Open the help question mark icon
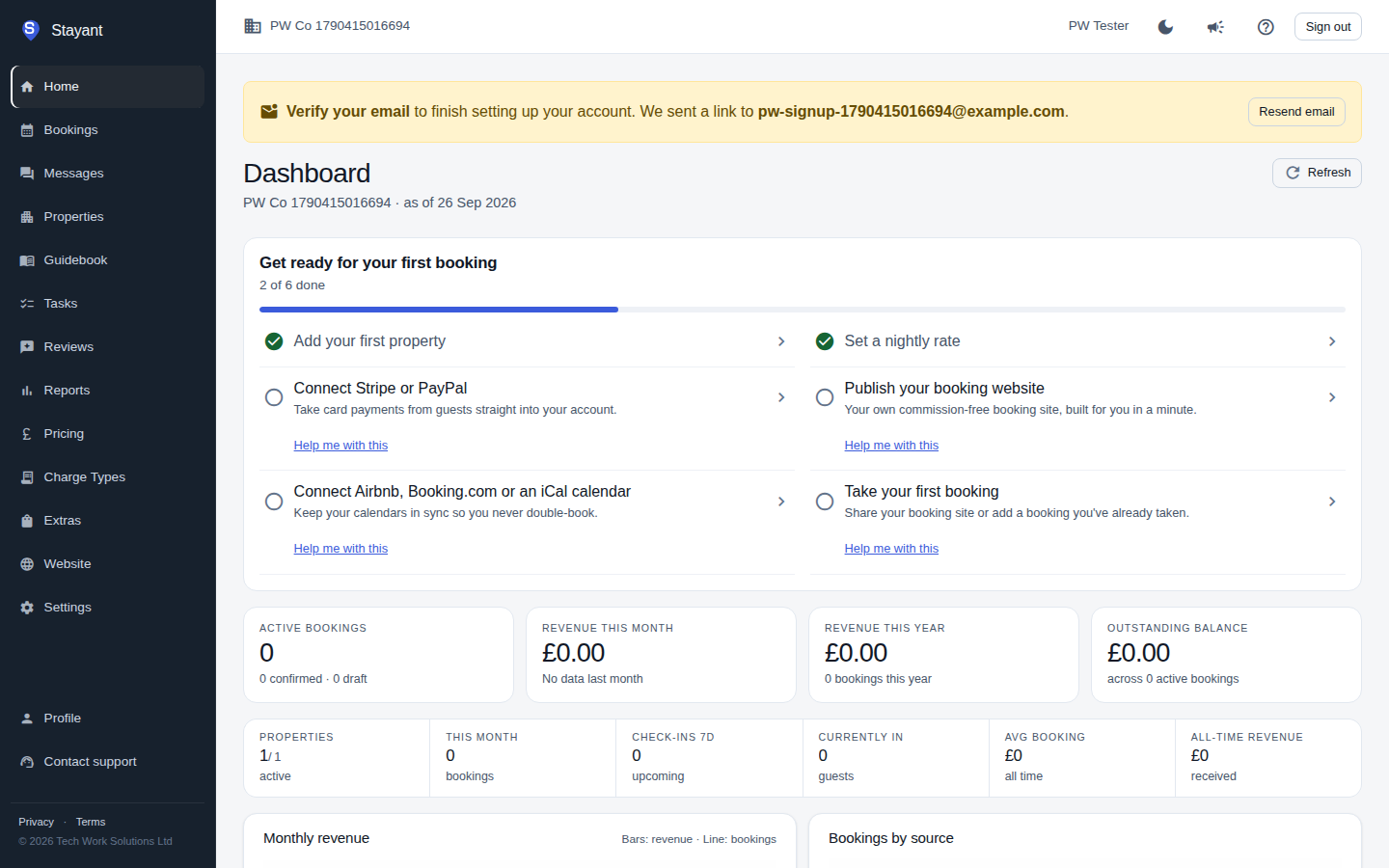1389x868 pixels. click(x=1266, y=27)
